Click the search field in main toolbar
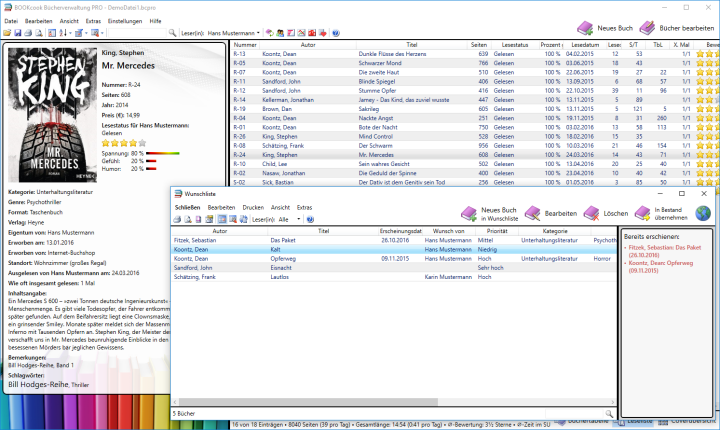 coord(135,33)
